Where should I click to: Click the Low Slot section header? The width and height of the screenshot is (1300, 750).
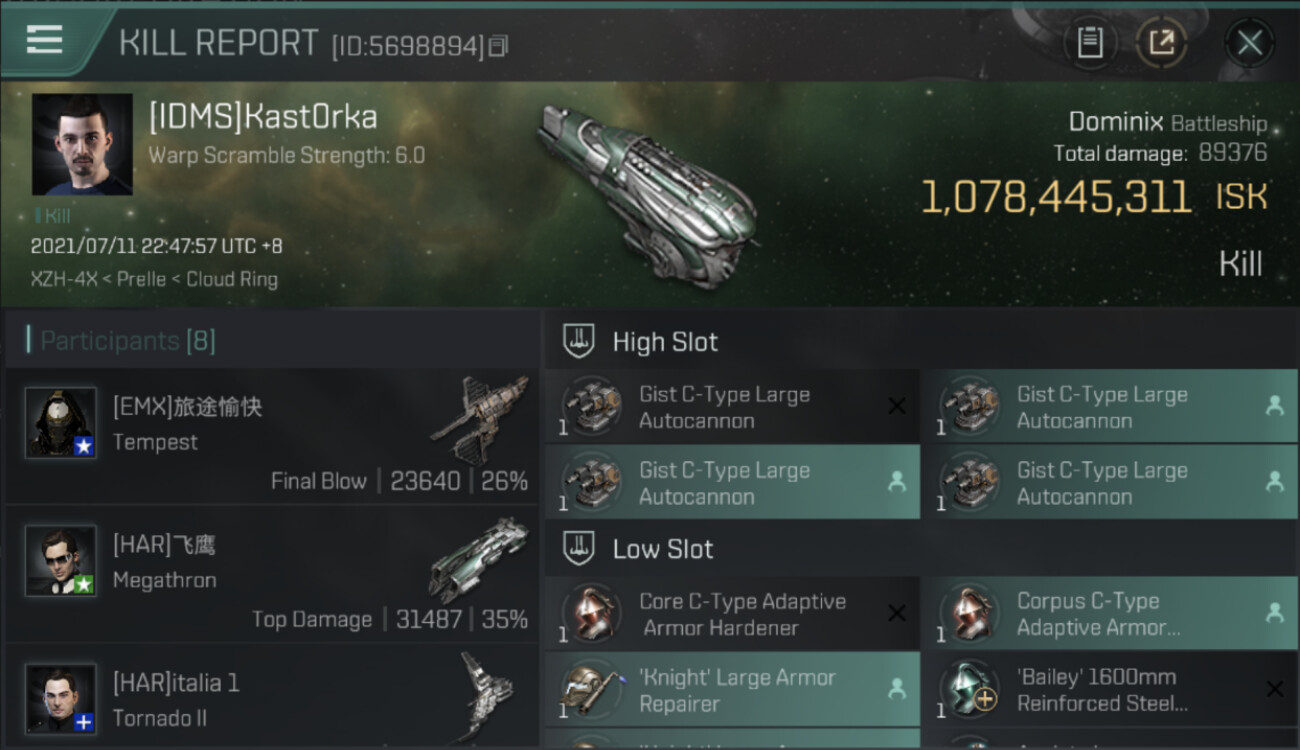[x=663, y=549]
